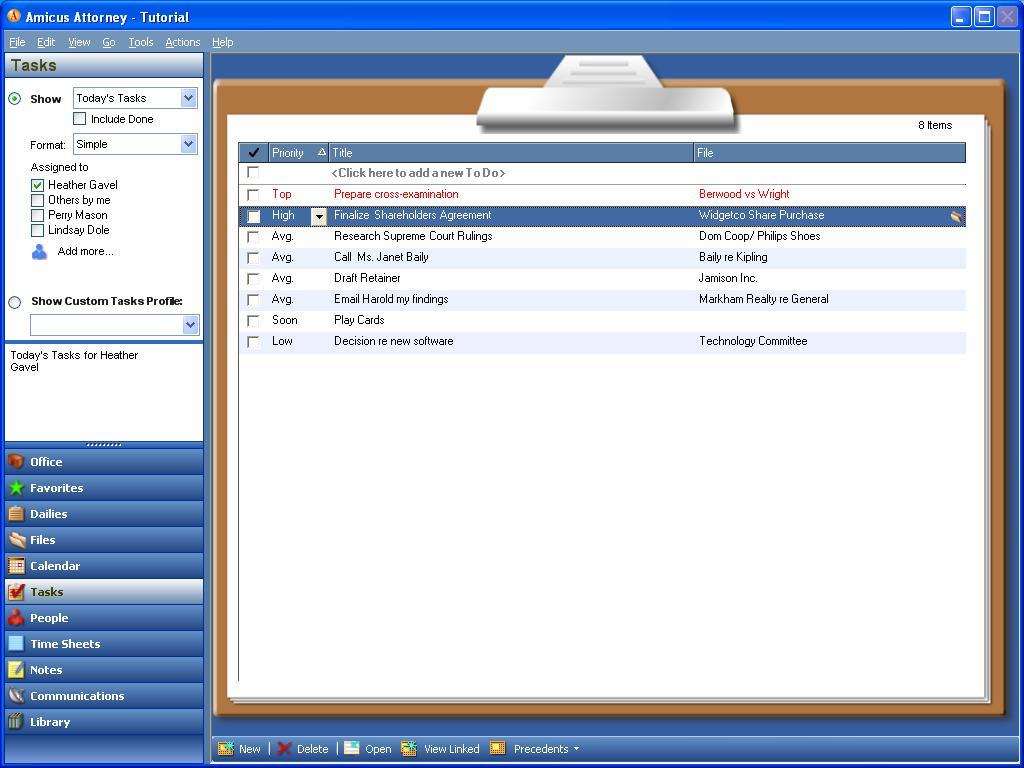Sort by the Title column header
Viewport: 1024px width, 768px height.
pos(511,153)
